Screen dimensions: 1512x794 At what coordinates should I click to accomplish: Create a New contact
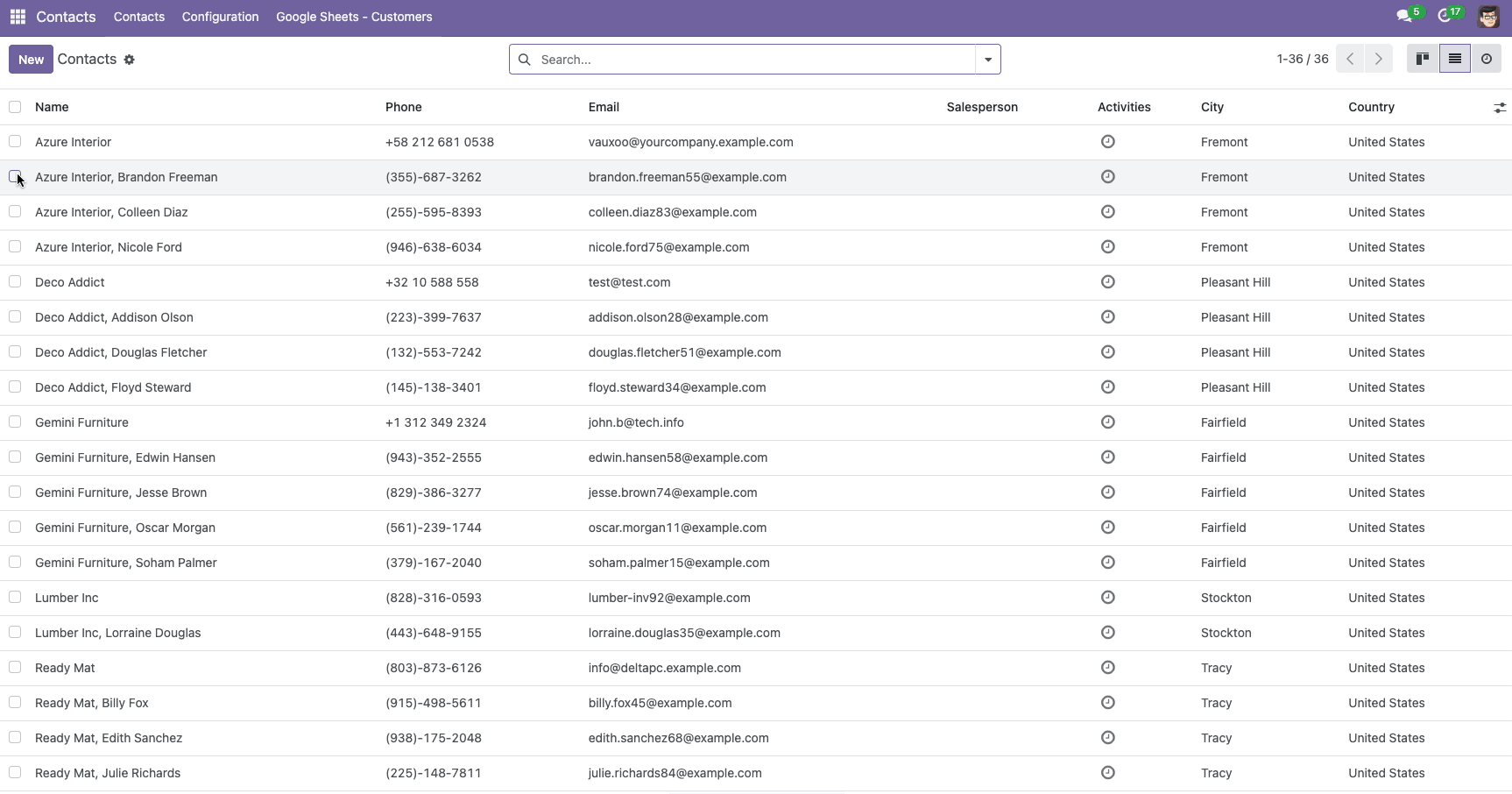coord(31,60)
